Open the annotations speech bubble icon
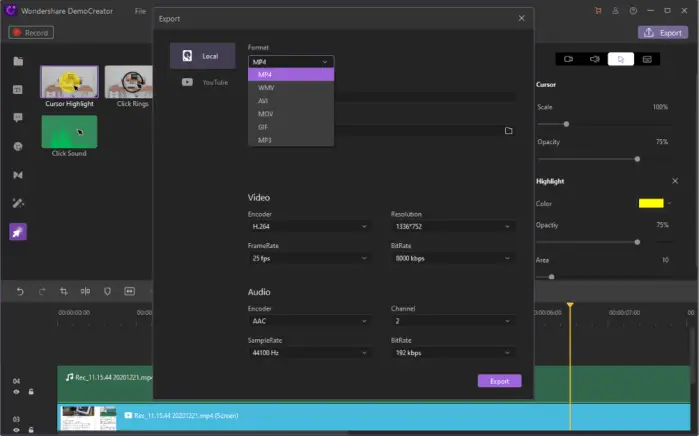700x436 pixels. pos(18,118)
